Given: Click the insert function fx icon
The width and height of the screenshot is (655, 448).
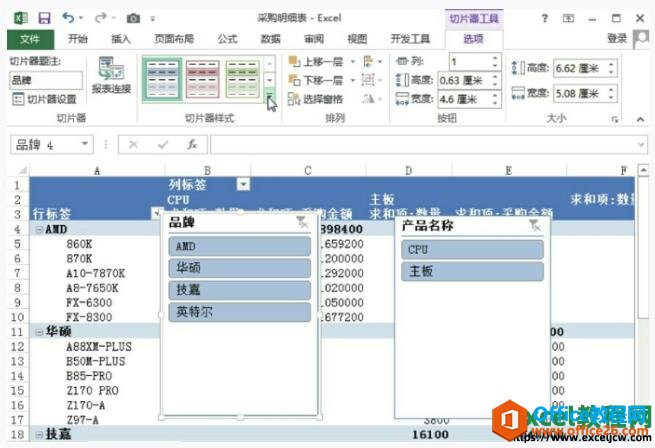Looking at the screenshot, I should click(192, 145).
